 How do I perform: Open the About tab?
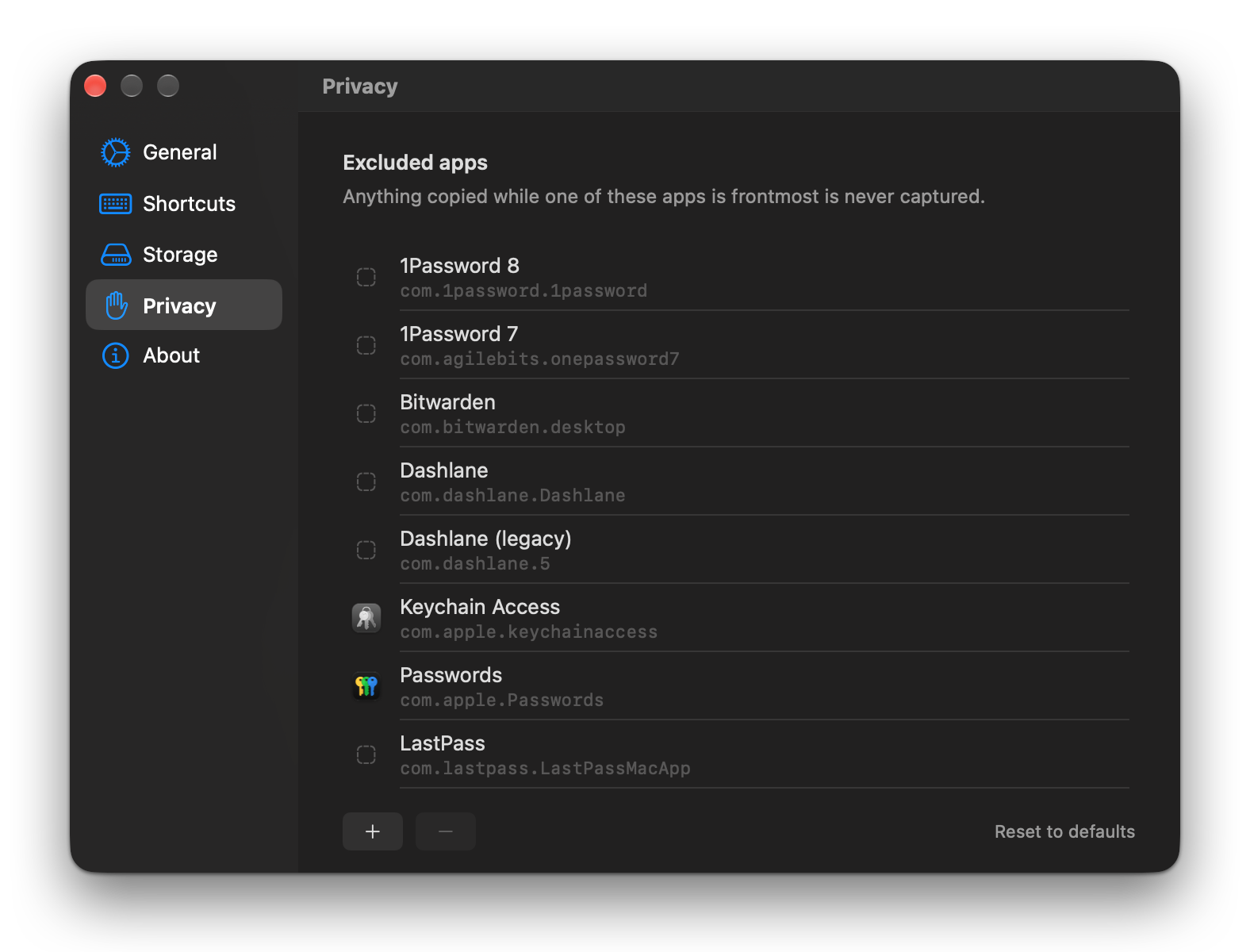click(x=184, y=355)
